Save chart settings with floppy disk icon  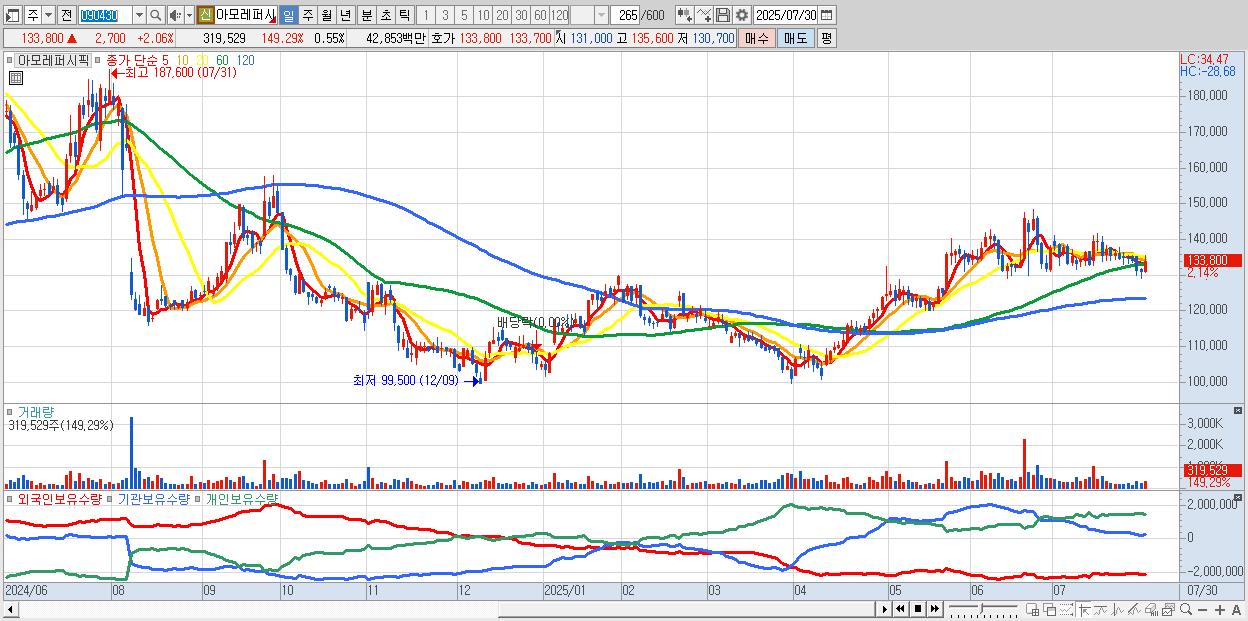tap(722, 15)
